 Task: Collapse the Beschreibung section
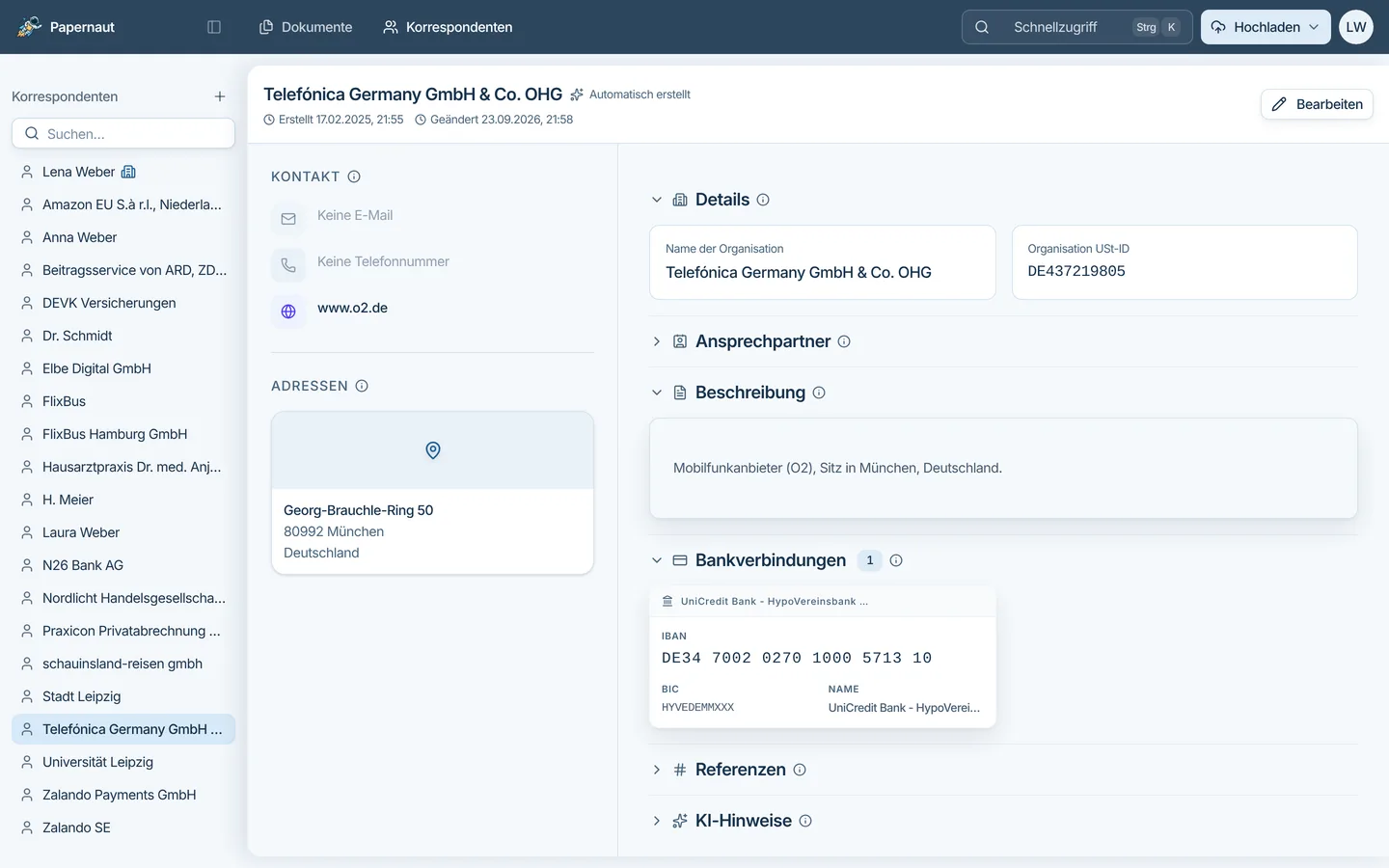(x=657, y=393)
